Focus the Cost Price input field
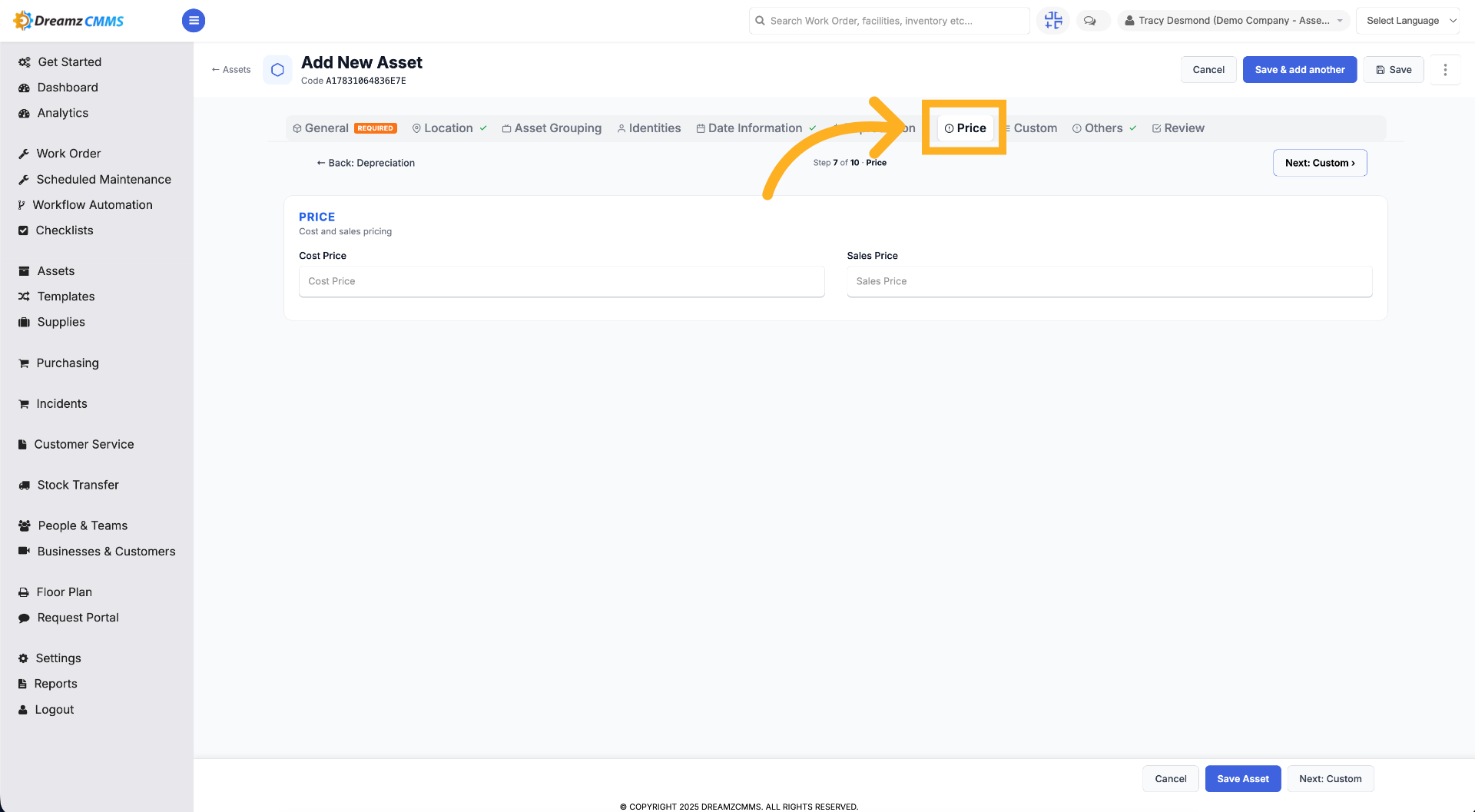Viewport: 1475px width, 812px height. coord(562,281)
